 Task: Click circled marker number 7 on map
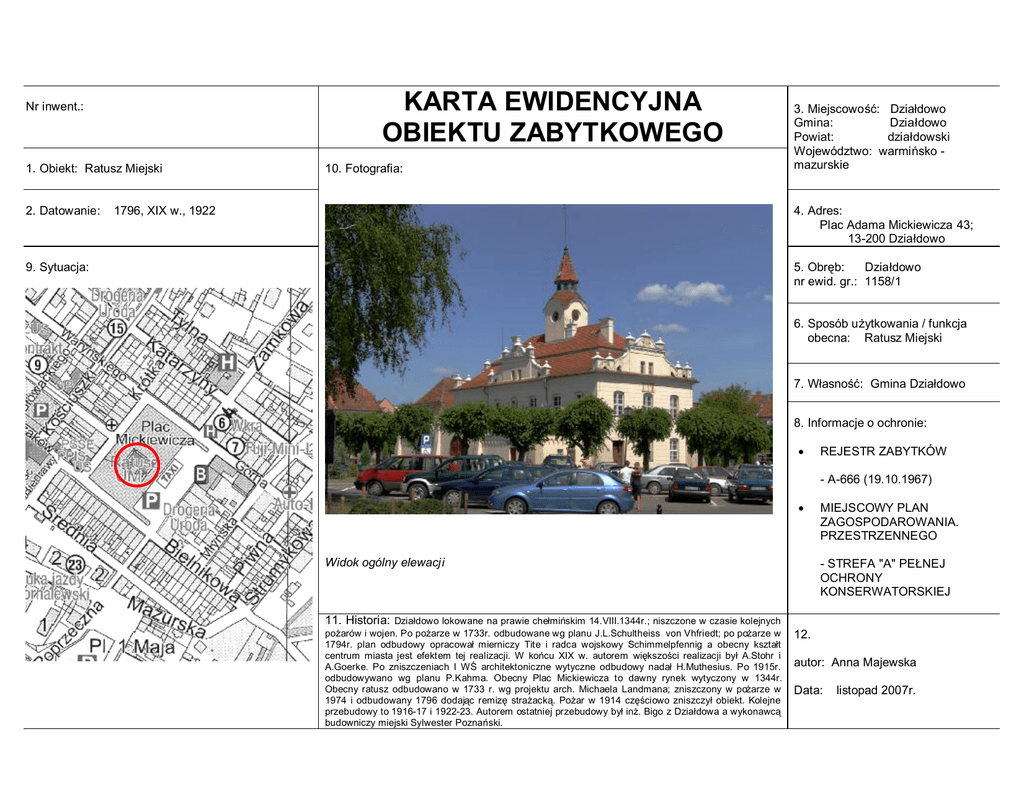234,446
